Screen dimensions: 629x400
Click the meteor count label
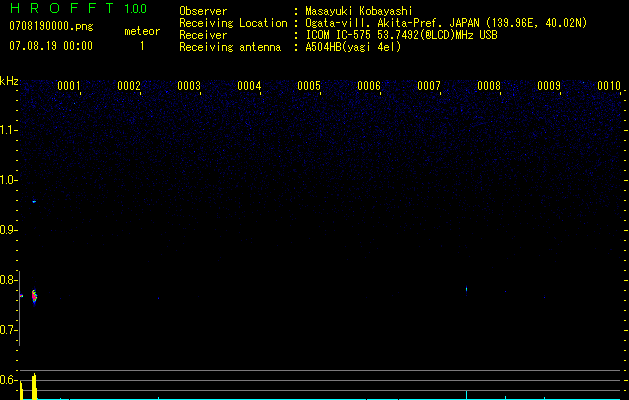pyautogui.click(x=142, y=31)
